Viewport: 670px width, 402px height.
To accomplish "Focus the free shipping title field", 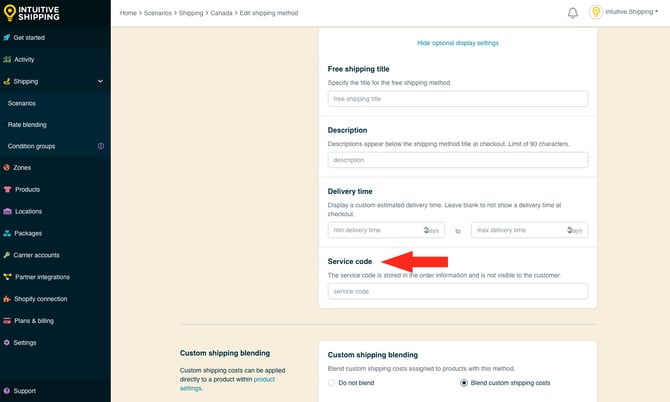I will point(458,99).
